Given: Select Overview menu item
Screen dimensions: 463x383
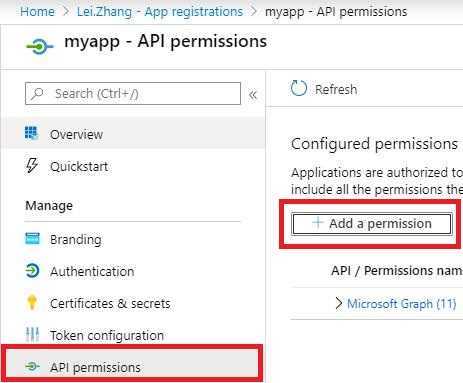Looking at the screenshot, I should pos(133,134).
